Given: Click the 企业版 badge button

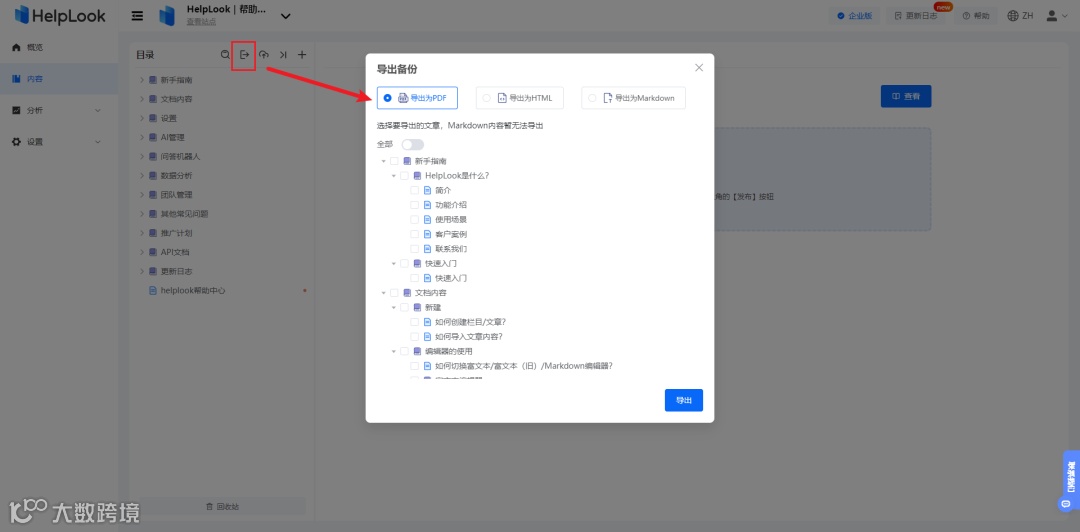Looking at the screenshot, I should pos(854,16).
